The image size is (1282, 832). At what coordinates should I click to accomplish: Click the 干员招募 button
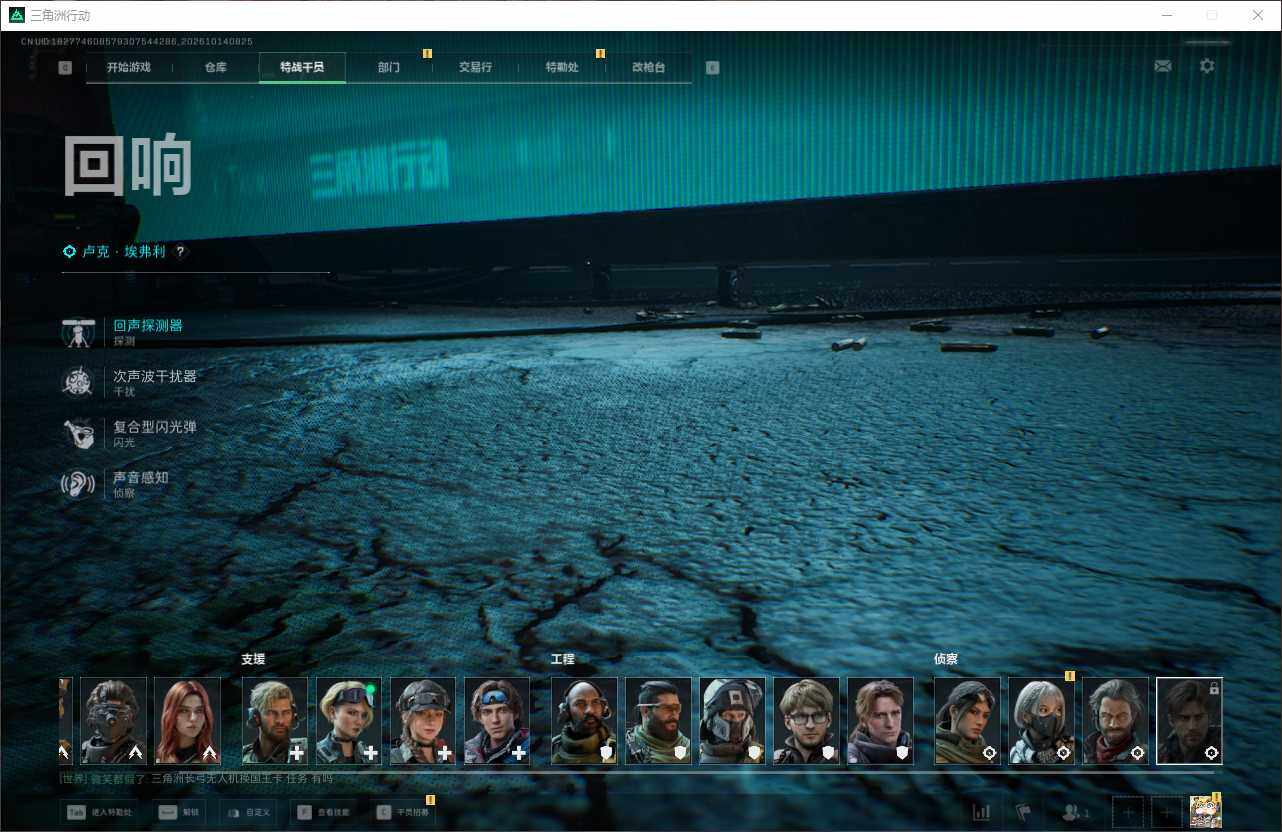[402, 813]
